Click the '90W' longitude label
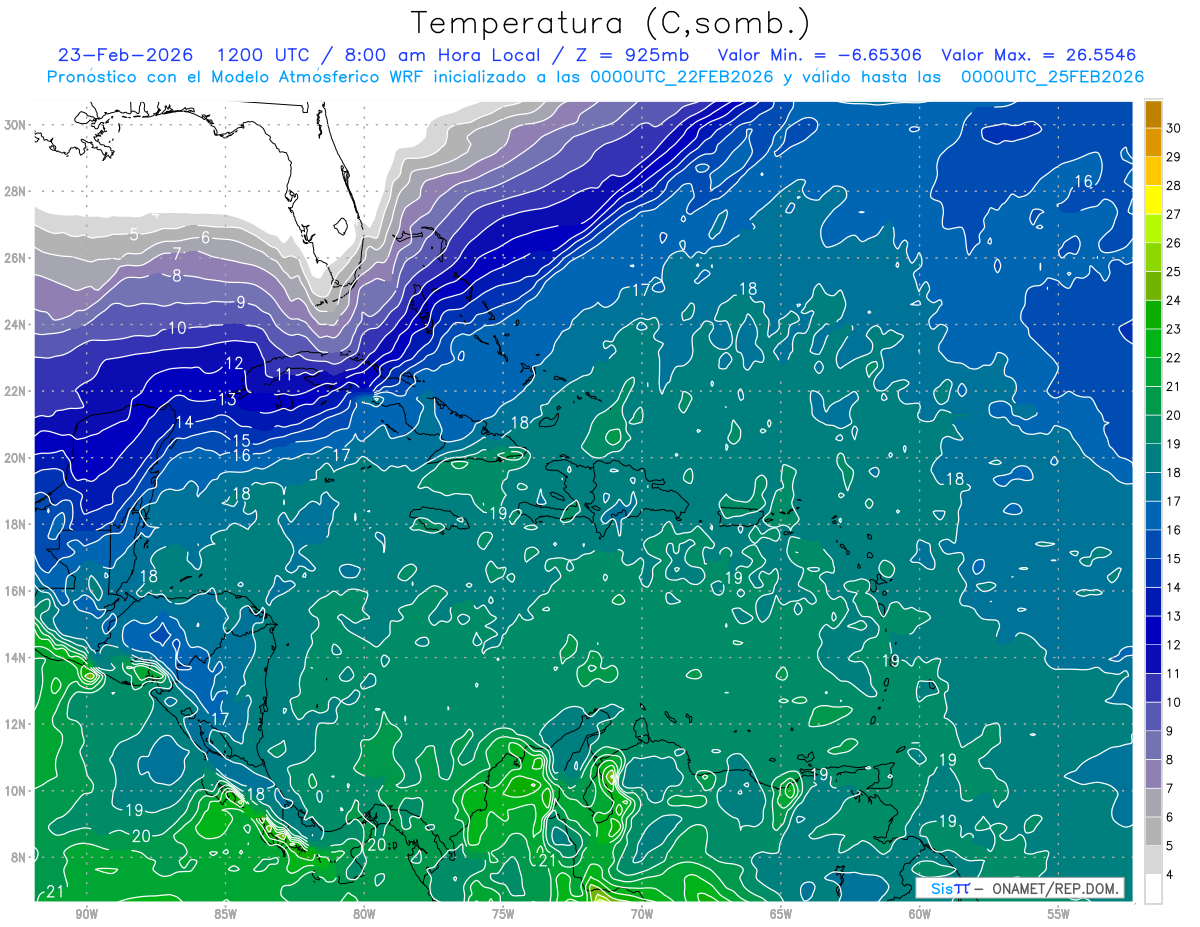 point(86,914)
